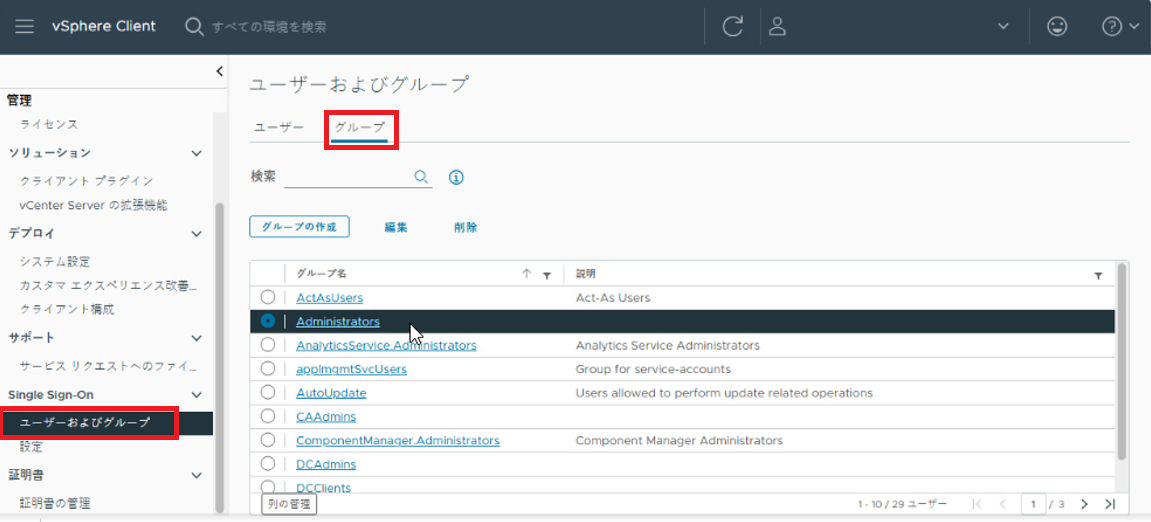Open カスタマ エクスペリエンス改善 item
This screenshot has width=1151, height=522.
pyautogui.click(x=109, y=285)
